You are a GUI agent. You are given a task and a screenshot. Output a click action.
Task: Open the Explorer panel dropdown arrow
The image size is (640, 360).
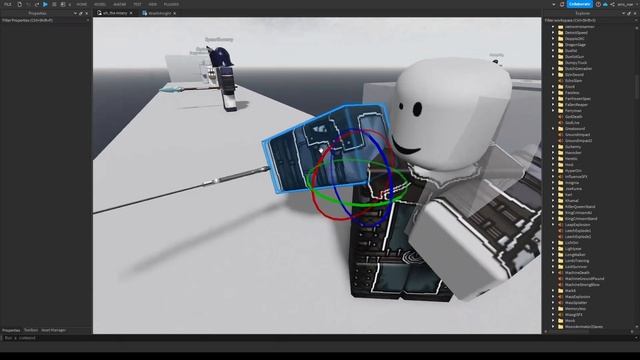tap(623, 13)
